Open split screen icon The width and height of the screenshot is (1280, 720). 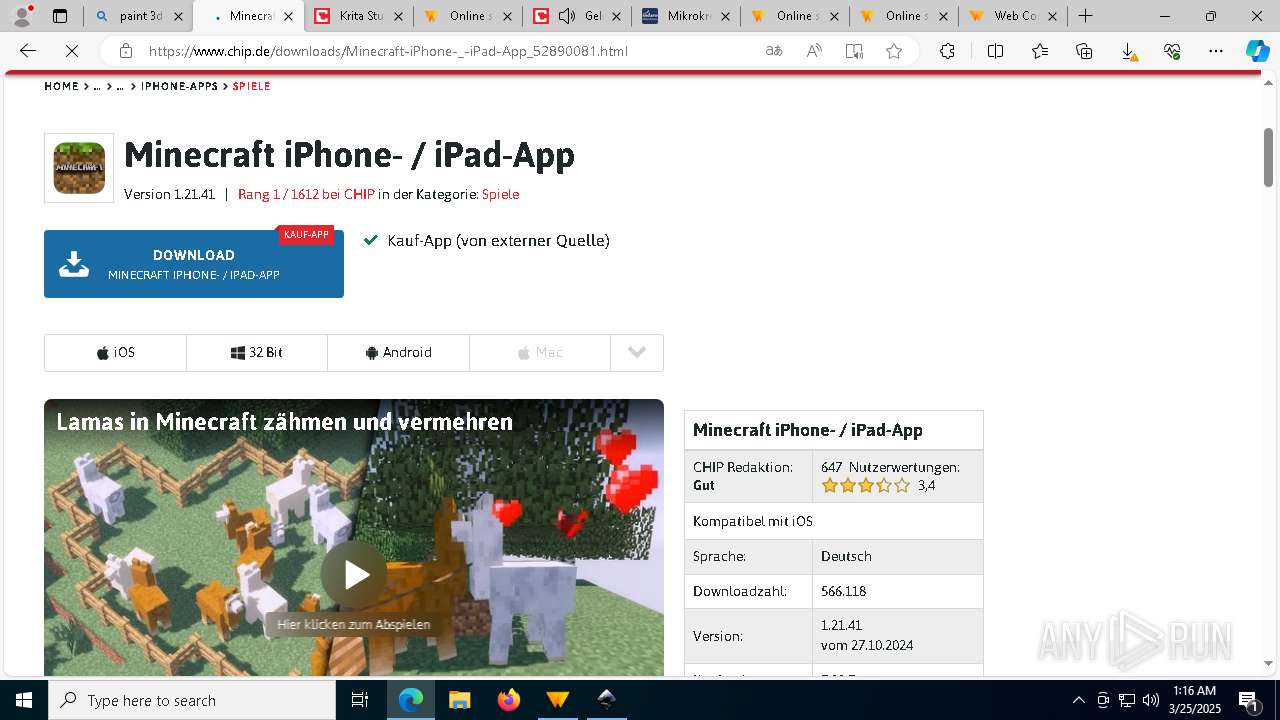tap(995, 51)
